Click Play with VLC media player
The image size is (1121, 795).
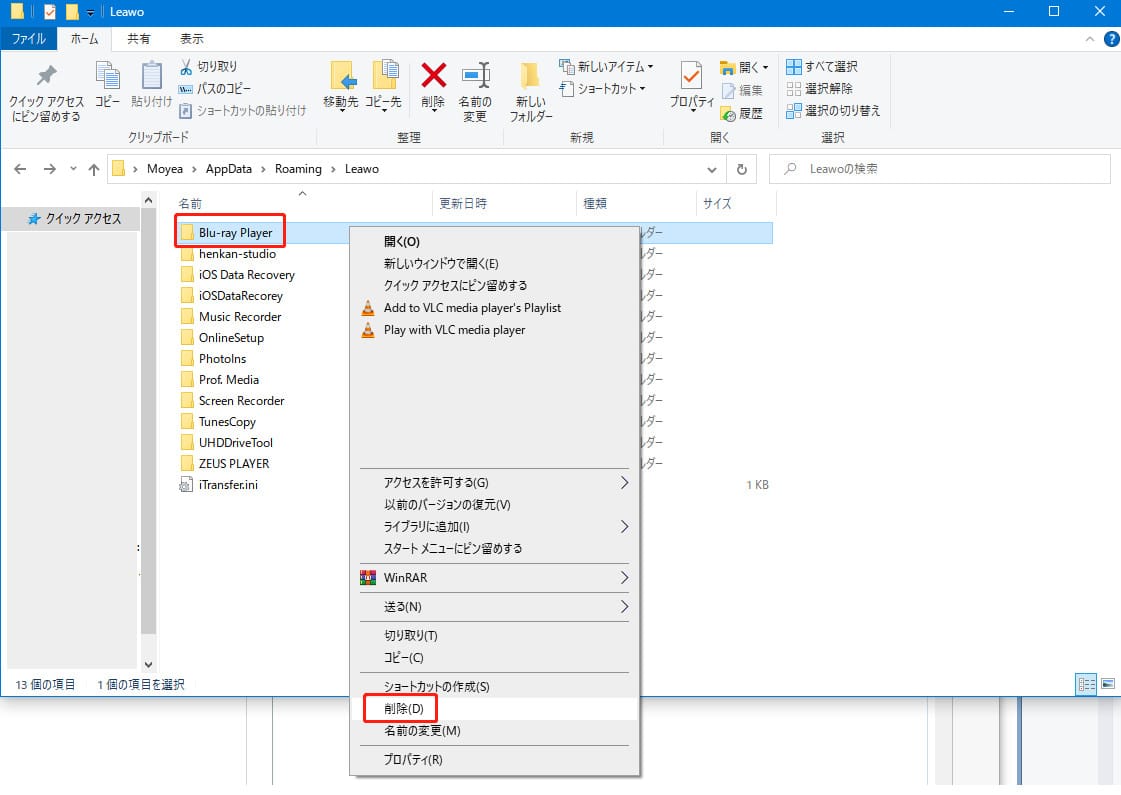(x=454, y=330)
